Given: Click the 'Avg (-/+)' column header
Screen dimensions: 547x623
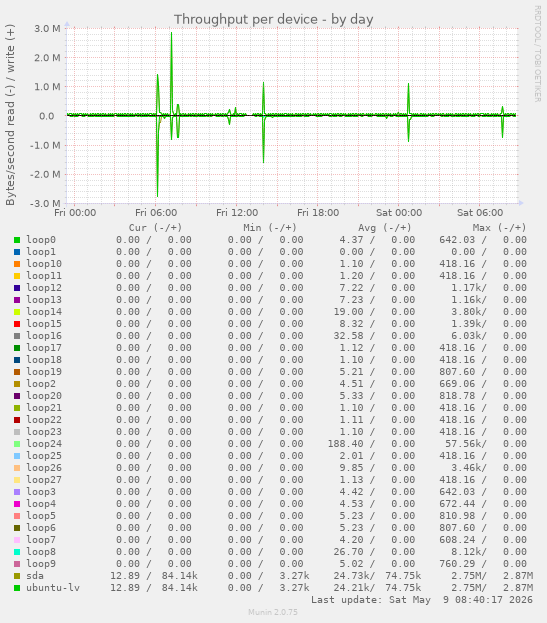Looking at the screenshot, I should tap(385, 228).
